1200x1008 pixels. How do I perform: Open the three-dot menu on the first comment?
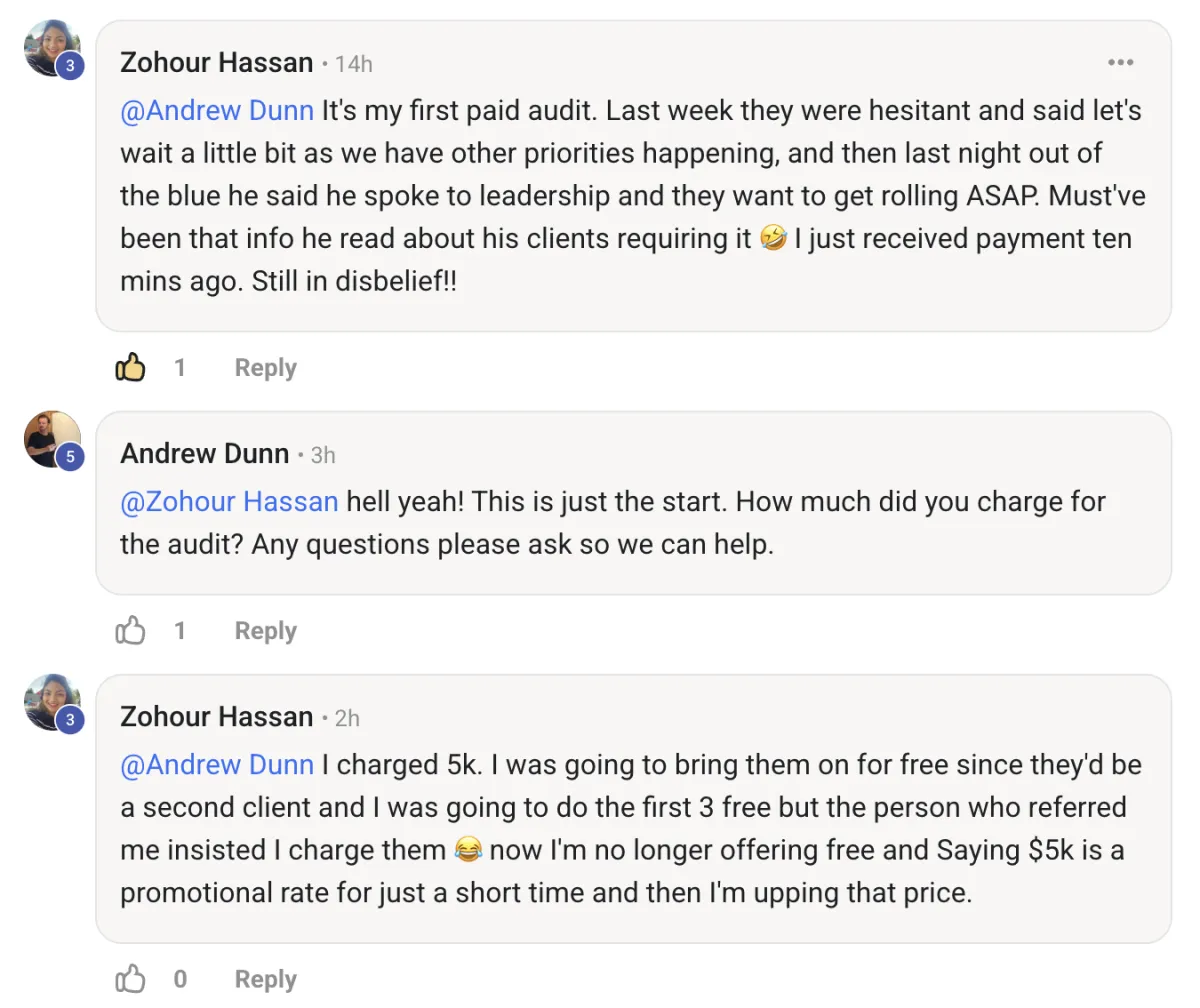point(1121,63)
